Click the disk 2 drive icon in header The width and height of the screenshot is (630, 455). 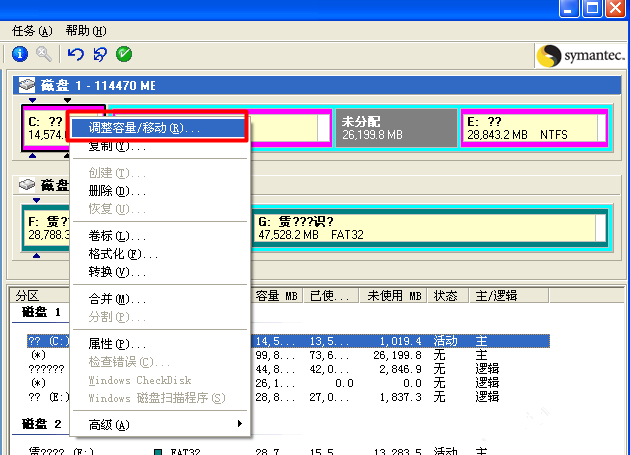pos(29,185)
